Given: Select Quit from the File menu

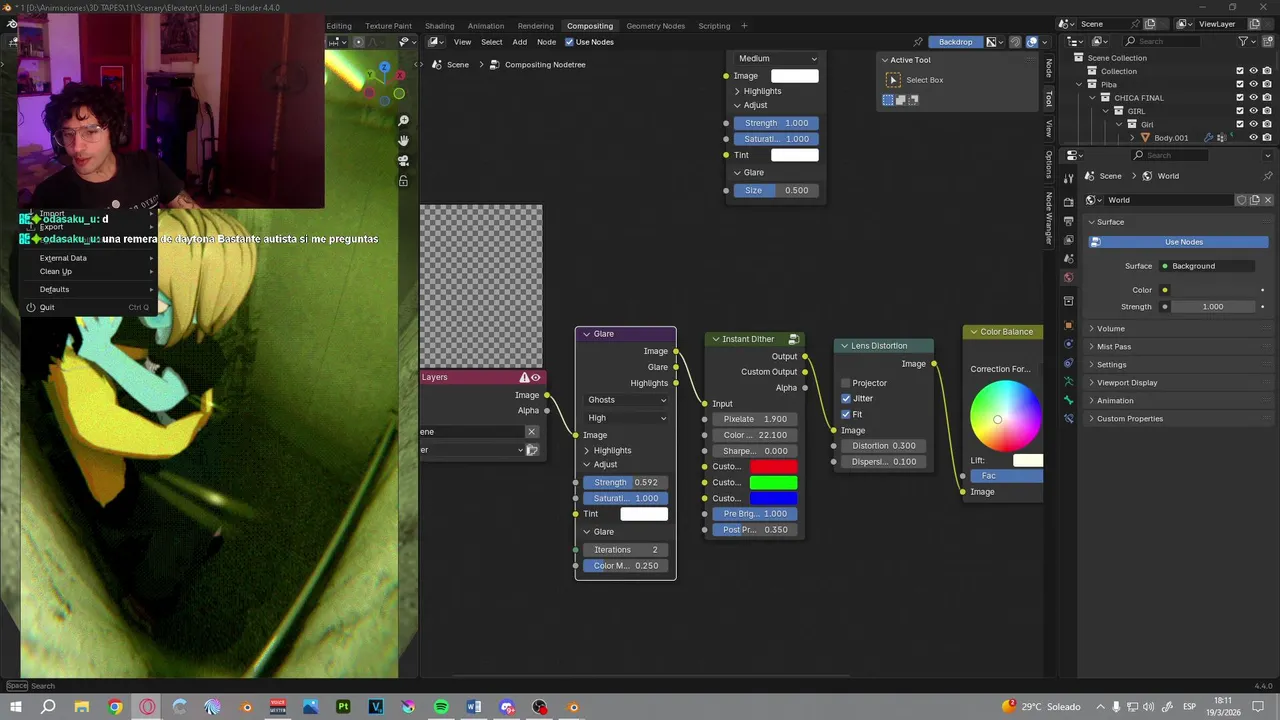Looking at the screenshot, I should click(47, 307).
